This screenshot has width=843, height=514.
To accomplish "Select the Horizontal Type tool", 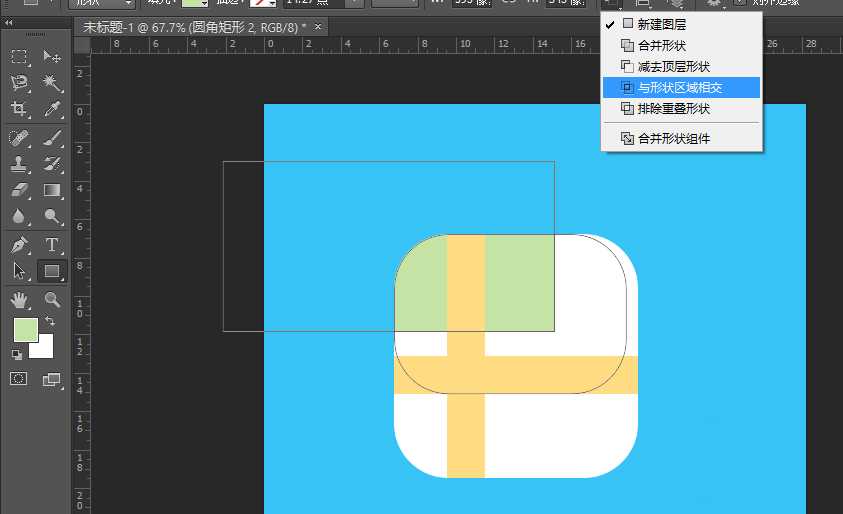I will [x=52, y=245].
